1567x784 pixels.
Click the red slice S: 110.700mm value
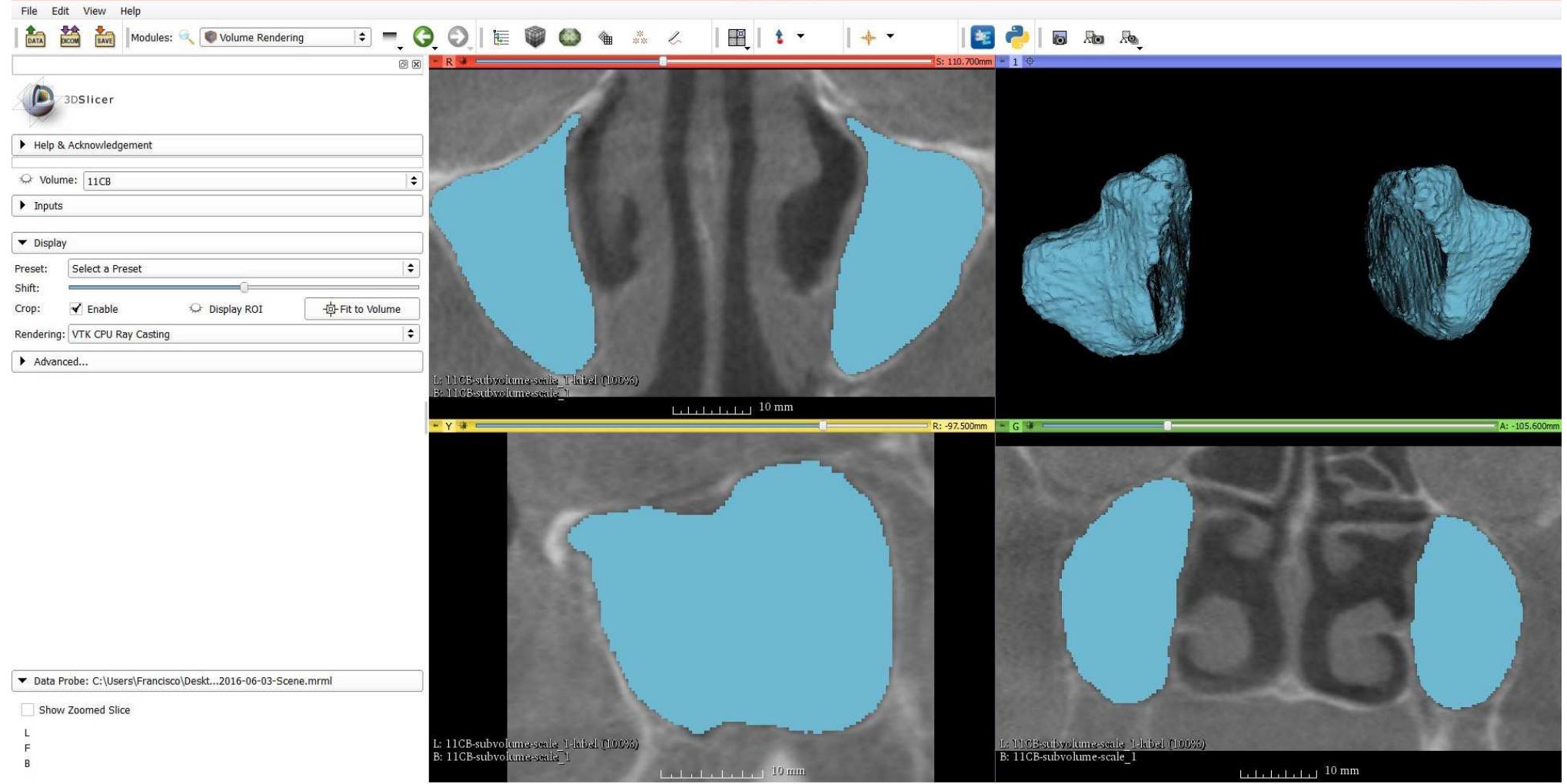[x=963, y=61]
